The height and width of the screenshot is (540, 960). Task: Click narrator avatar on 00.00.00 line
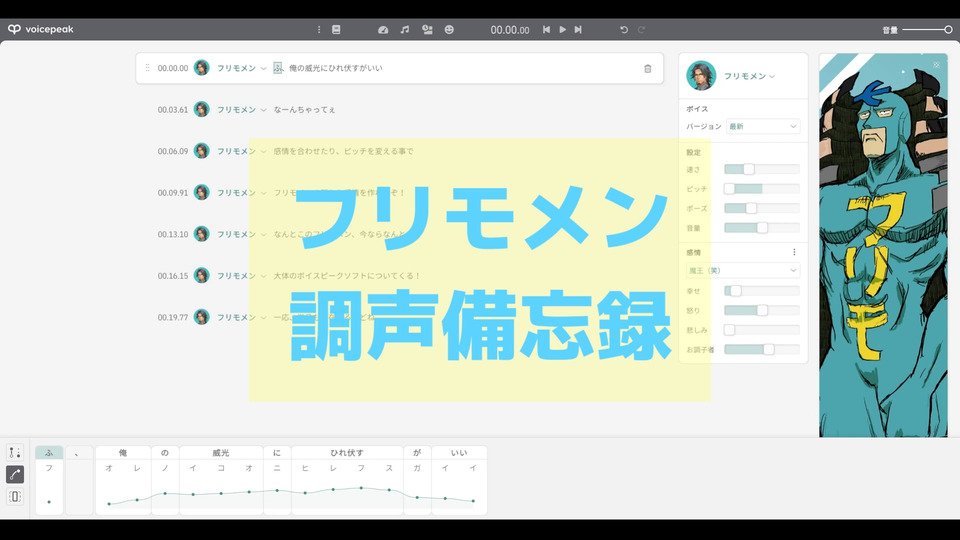(x=201, y=68)
